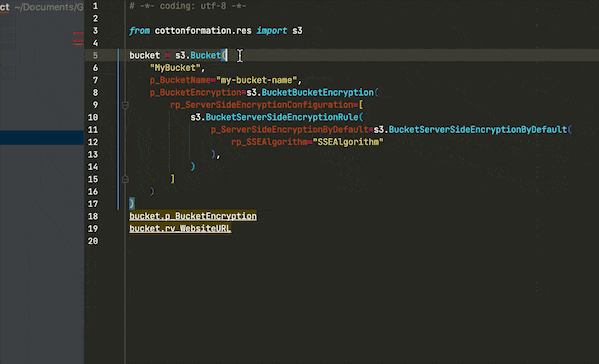The image size is (599, 364).
Task: Click line number 20 in the gutter
Action: pos(93,241)
